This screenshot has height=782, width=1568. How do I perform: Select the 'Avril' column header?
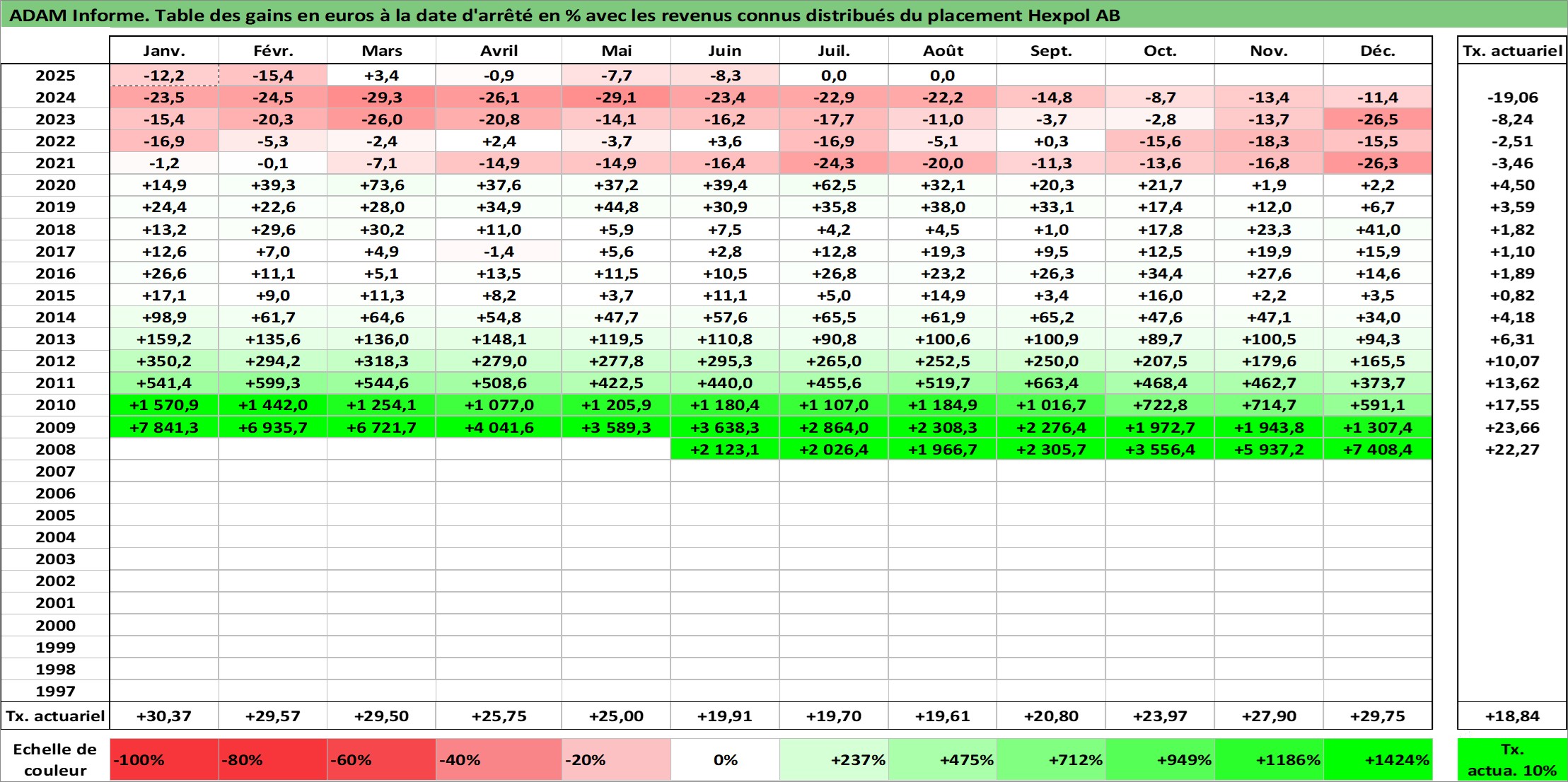[x=499, y=50]
